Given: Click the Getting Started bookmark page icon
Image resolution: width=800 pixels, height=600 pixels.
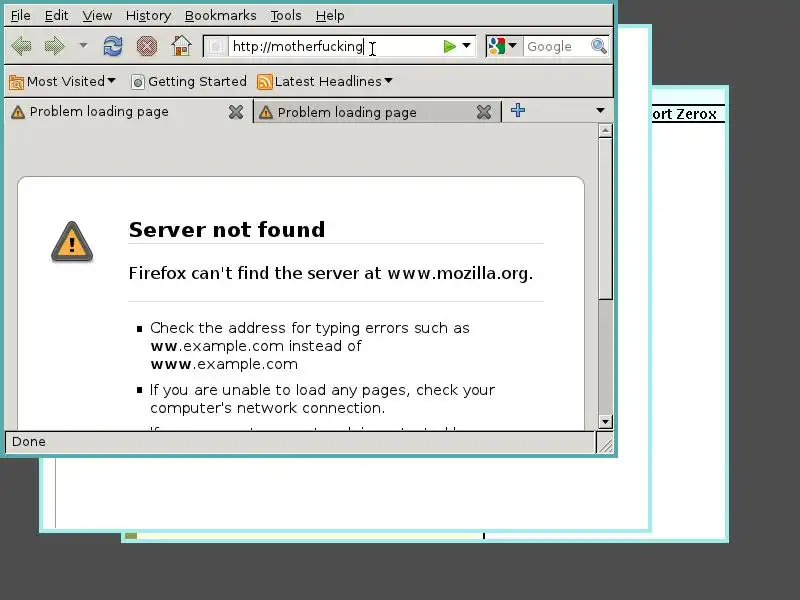Looking at the screenshot, I should point(138,82).
